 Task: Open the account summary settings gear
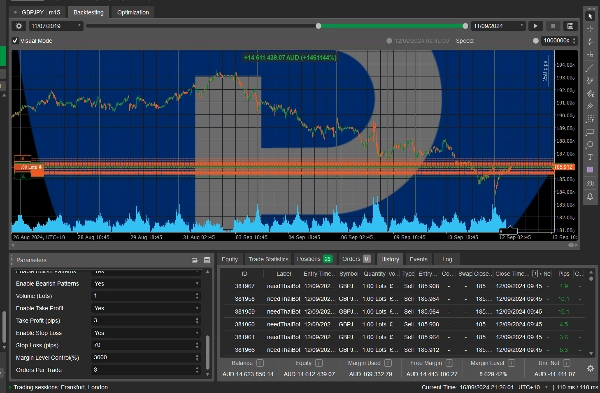[590, 368]
